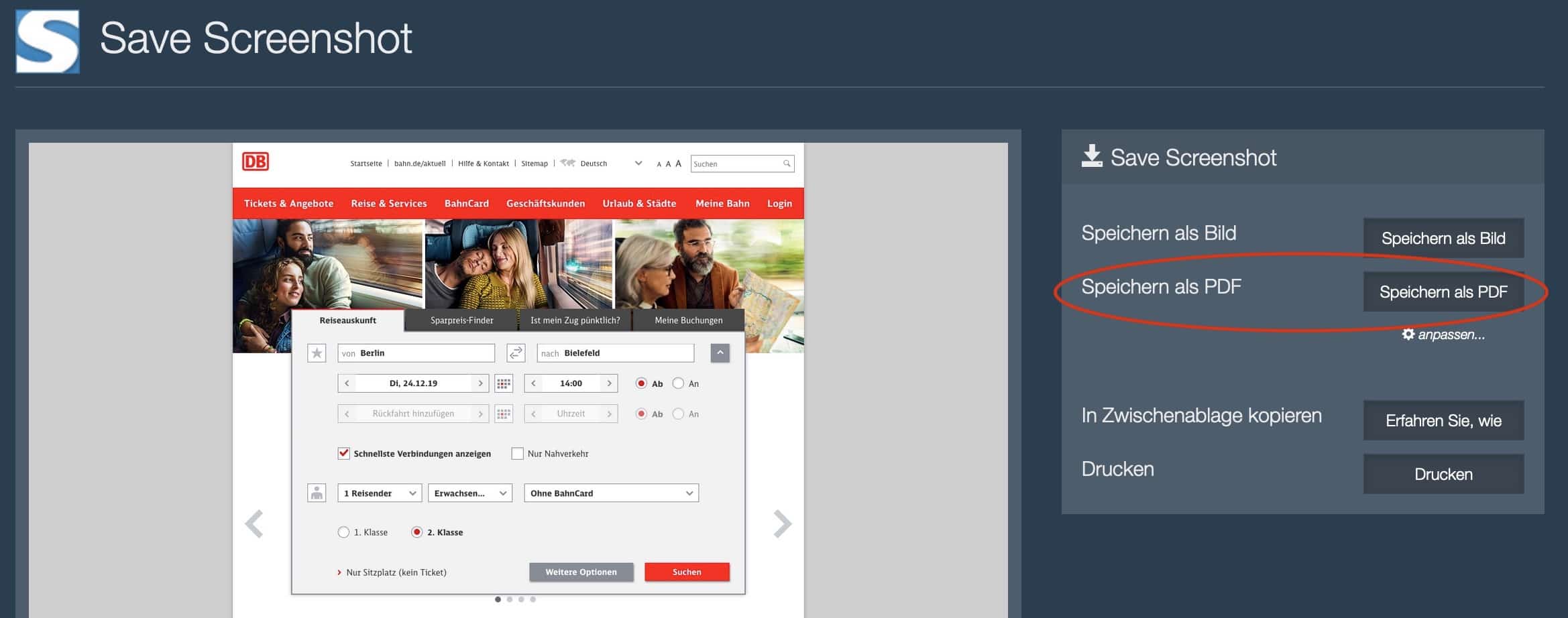The width and height of the screenshot is (1568, 618).
Task: Click the Save Screenshot app logo
Action: 48,42
